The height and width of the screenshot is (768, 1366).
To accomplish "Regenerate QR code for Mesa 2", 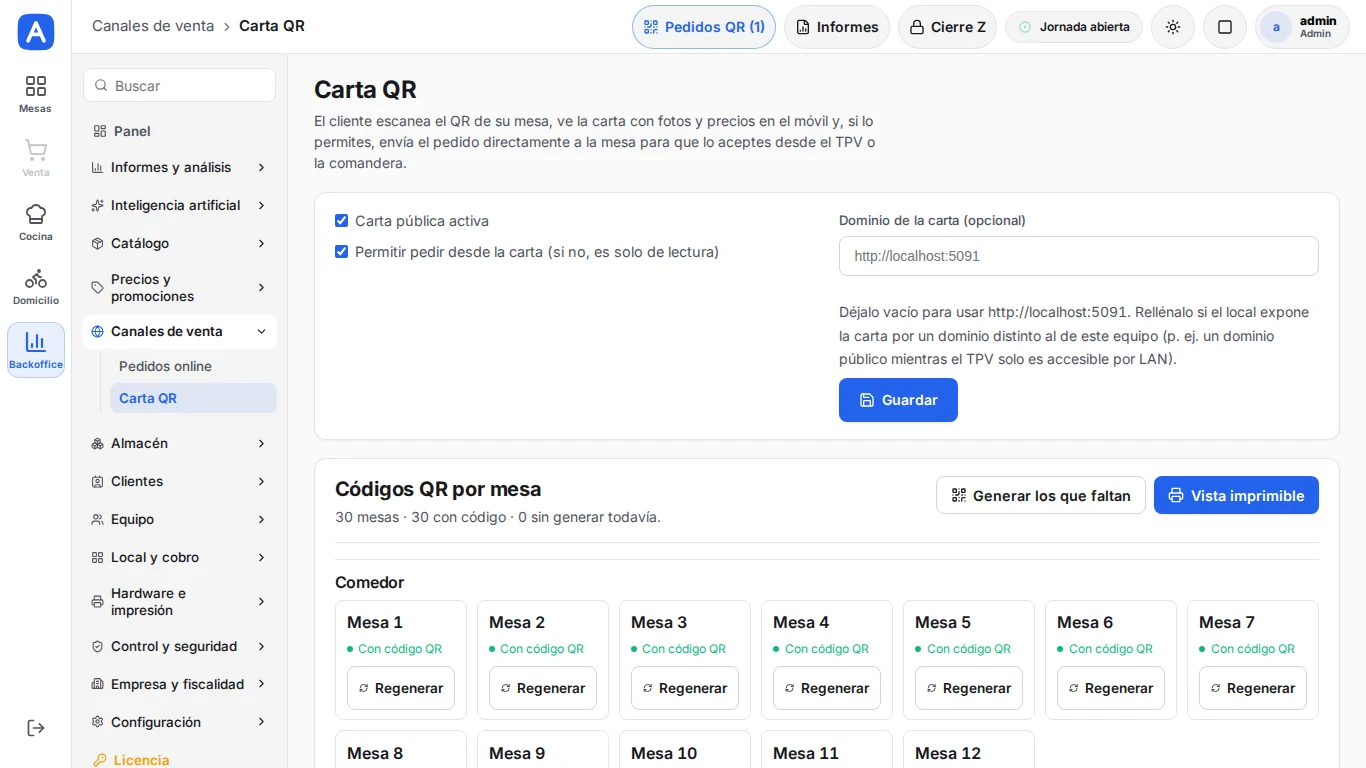I will coord(543,688).
